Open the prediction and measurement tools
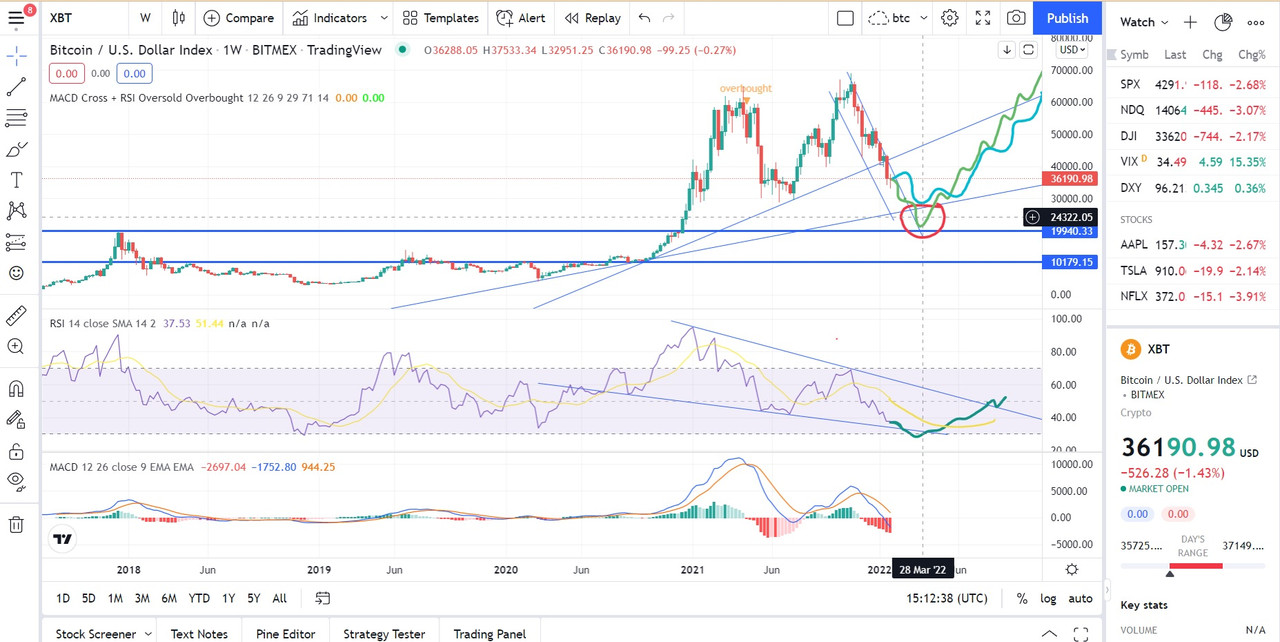 coord(16,242)
